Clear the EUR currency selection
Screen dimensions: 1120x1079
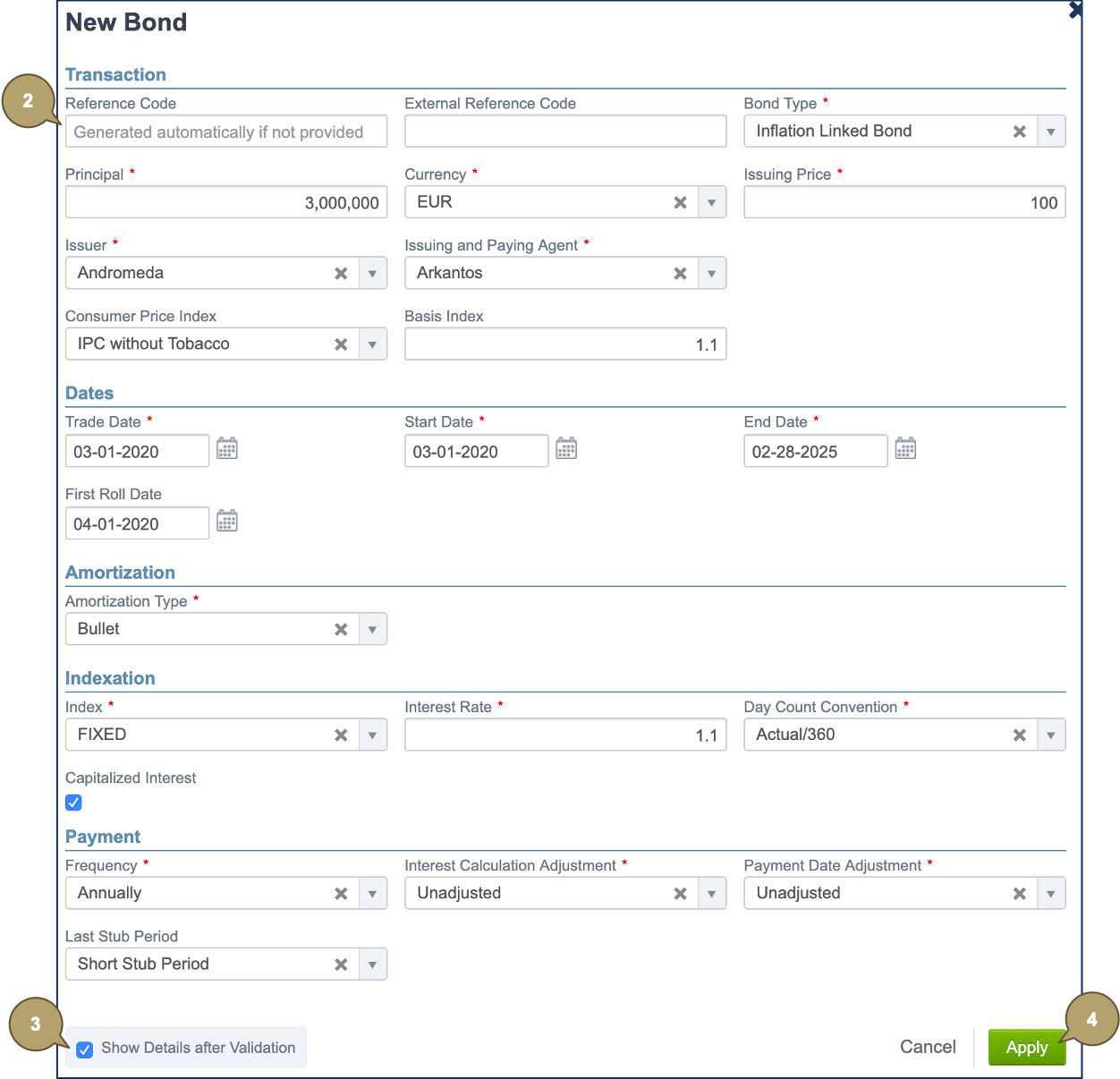point(680,203)
